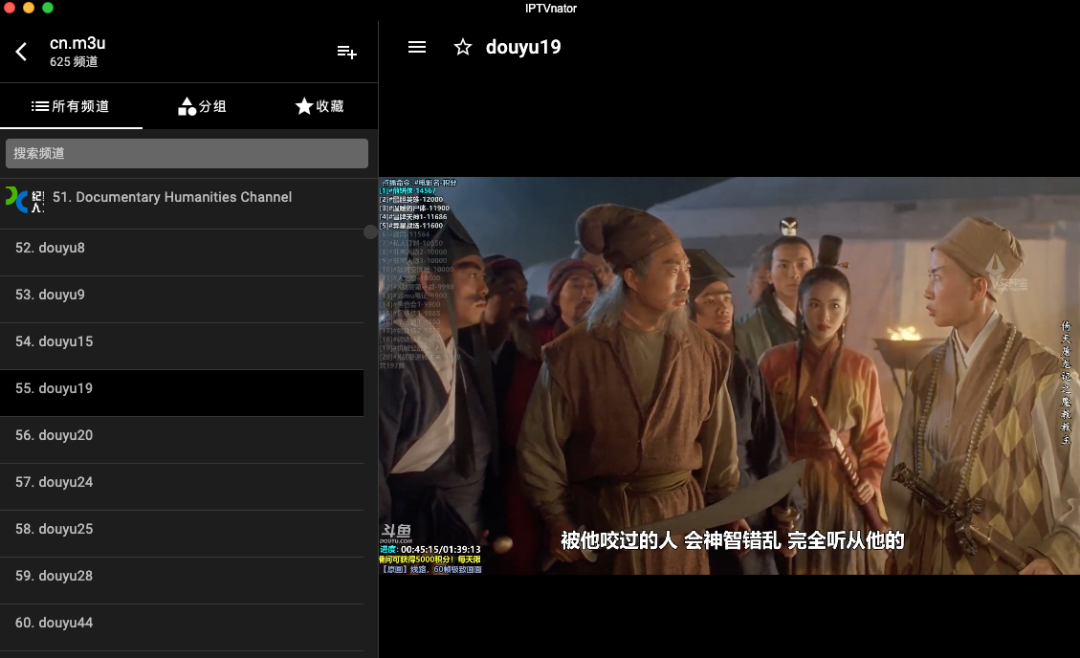Switch to channel 56. douyu20
The width and height of the screenshot is (1080, 658).
(66, 436)
